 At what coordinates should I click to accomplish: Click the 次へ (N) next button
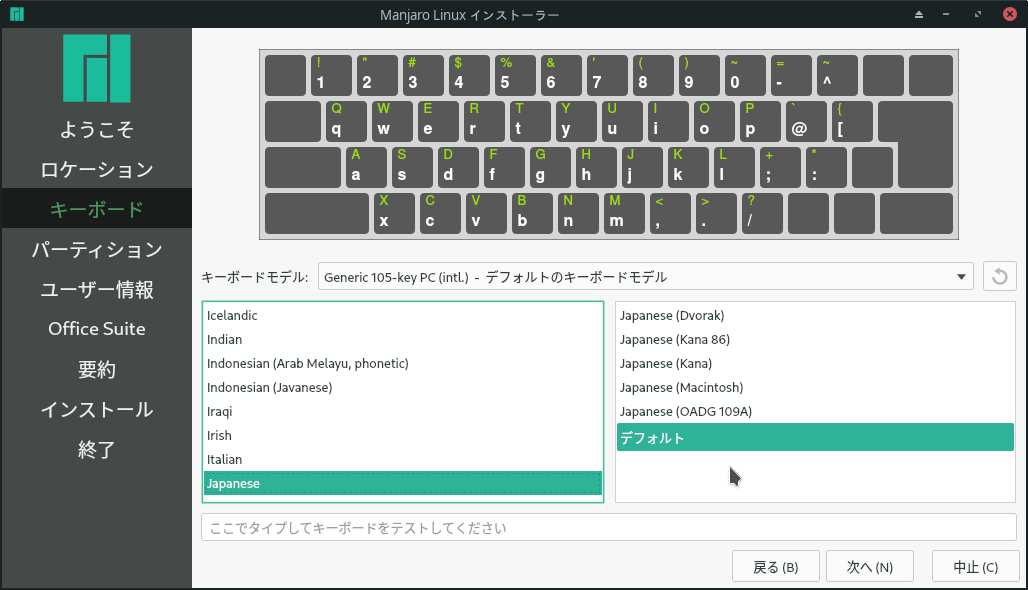(869, 566)
